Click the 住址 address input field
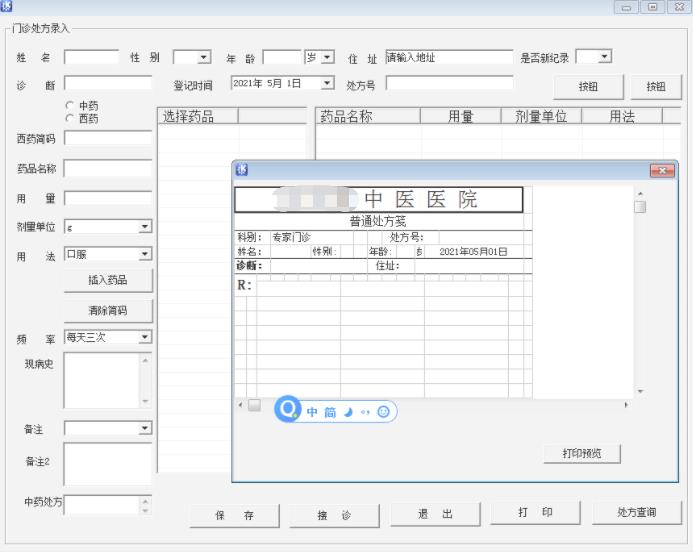 (x=447, y=58)
